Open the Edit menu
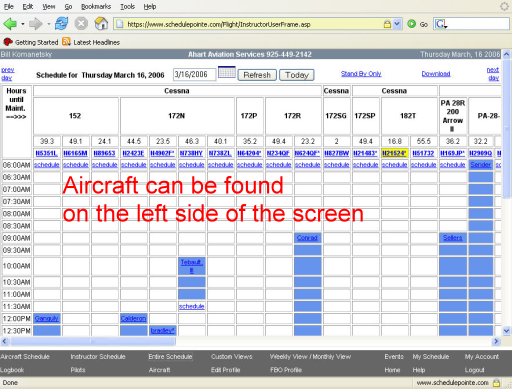Screen dimensions: 512x389 click(28, 6)
